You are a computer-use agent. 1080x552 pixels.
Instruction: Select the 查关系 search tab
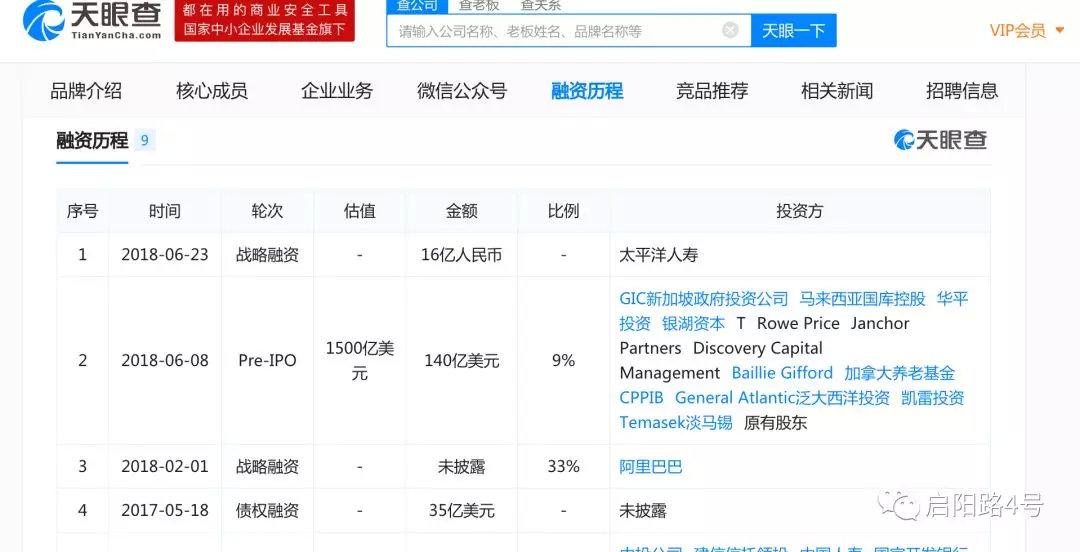tap(540, 6)
